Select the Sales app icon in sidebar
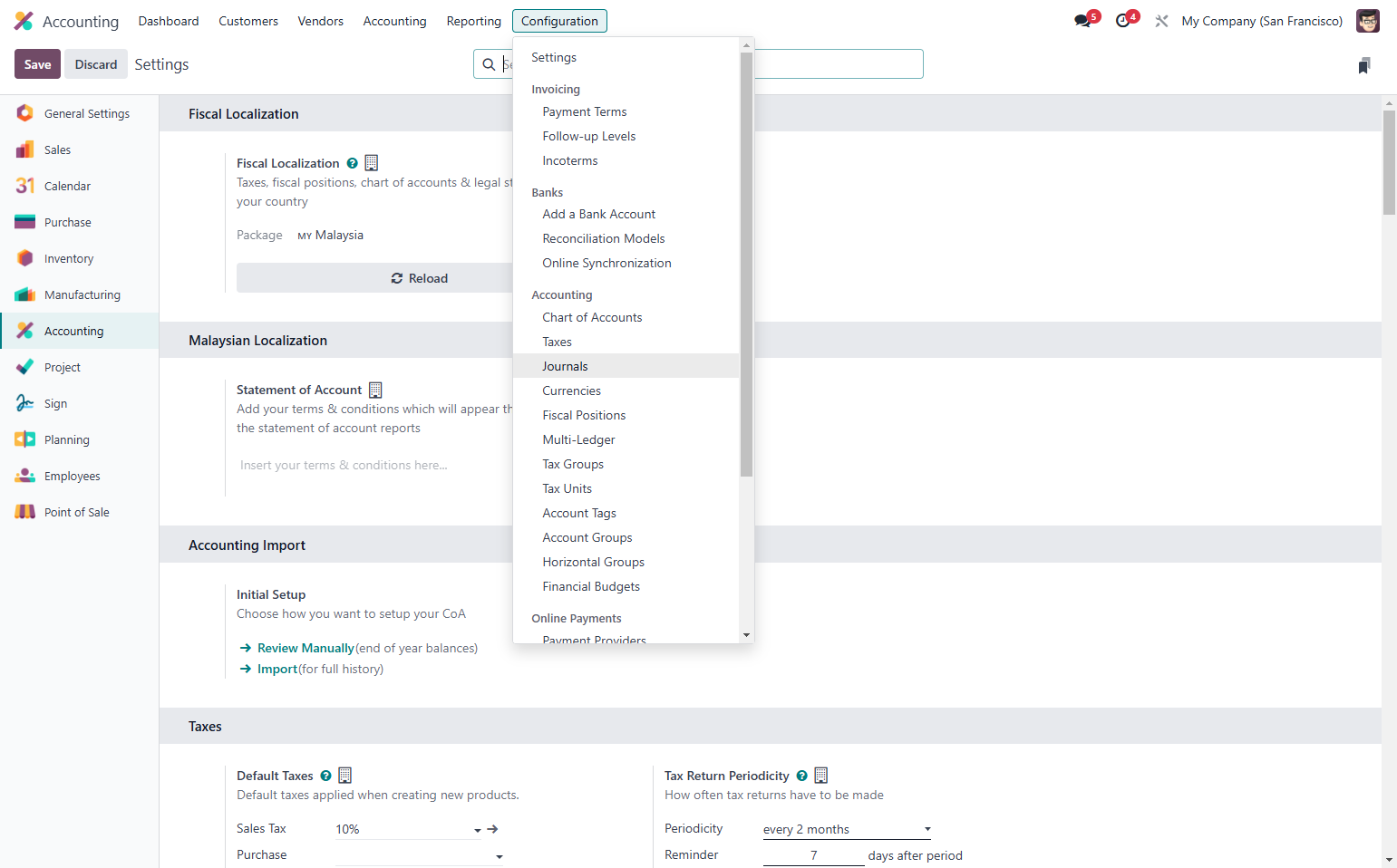The height and width of the screenshot is (868, 1397). 25,149
